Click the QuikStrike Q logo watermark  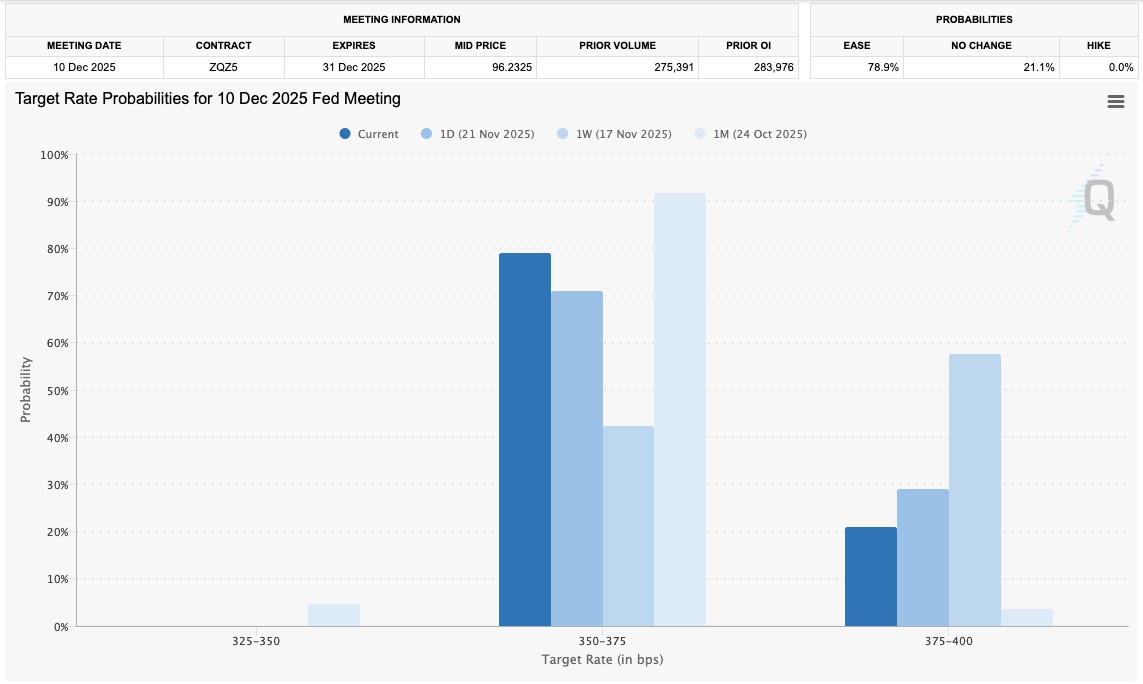click(x=1092, y=198)
